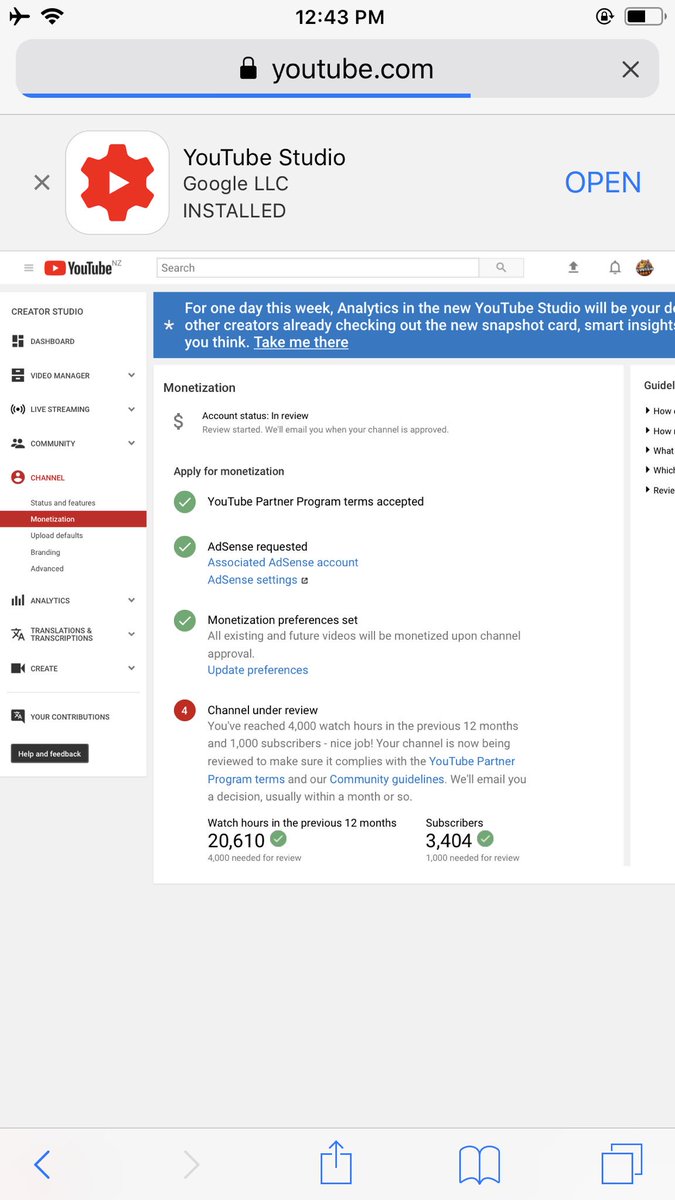The height and width of the screenshot is (1200, 675).
Task: Click the Your Contributions icon
Action: pos(18,717)
